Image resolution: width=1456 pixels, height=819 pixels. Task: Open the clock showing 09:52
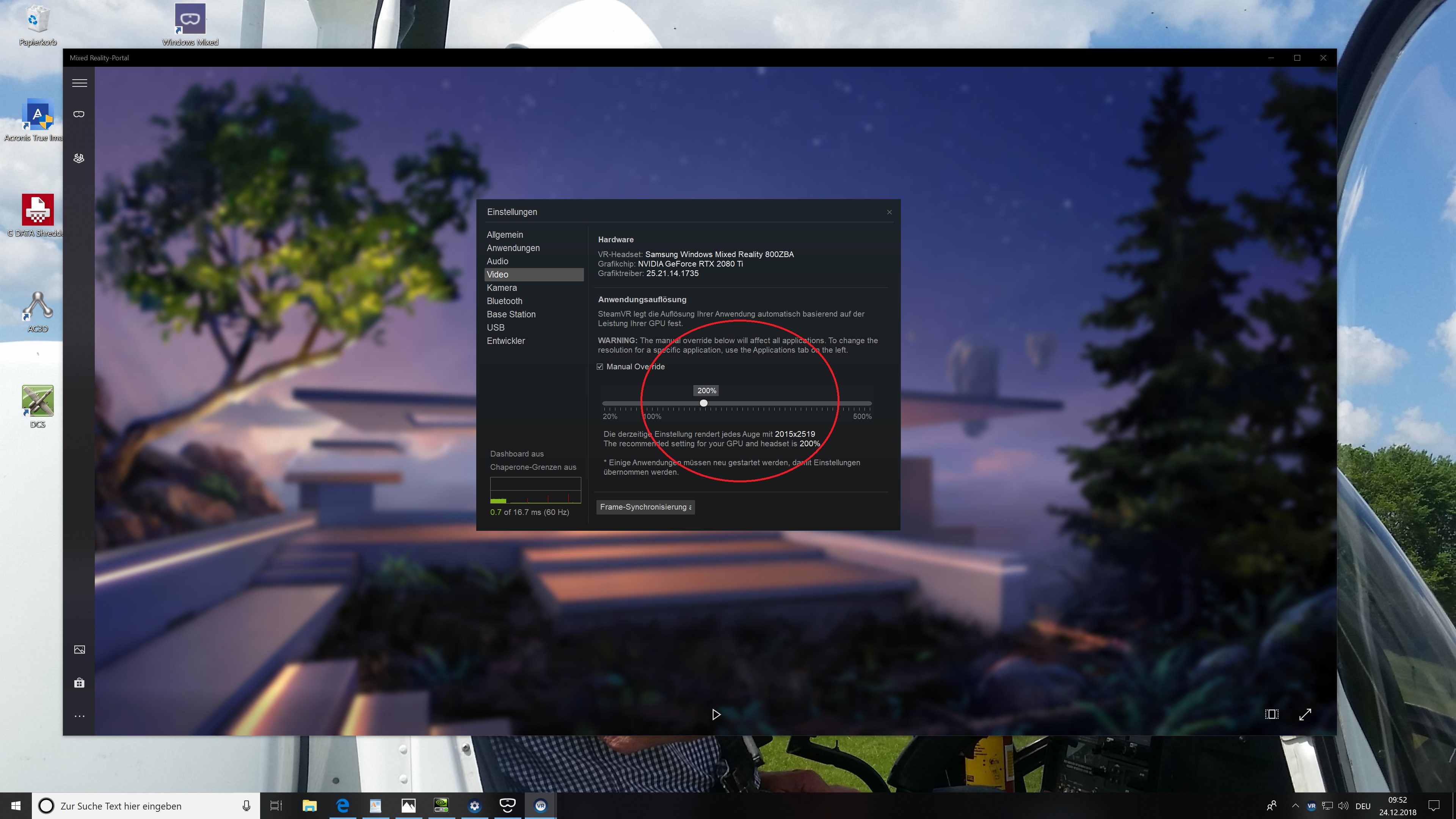(x=1397, y=806)
